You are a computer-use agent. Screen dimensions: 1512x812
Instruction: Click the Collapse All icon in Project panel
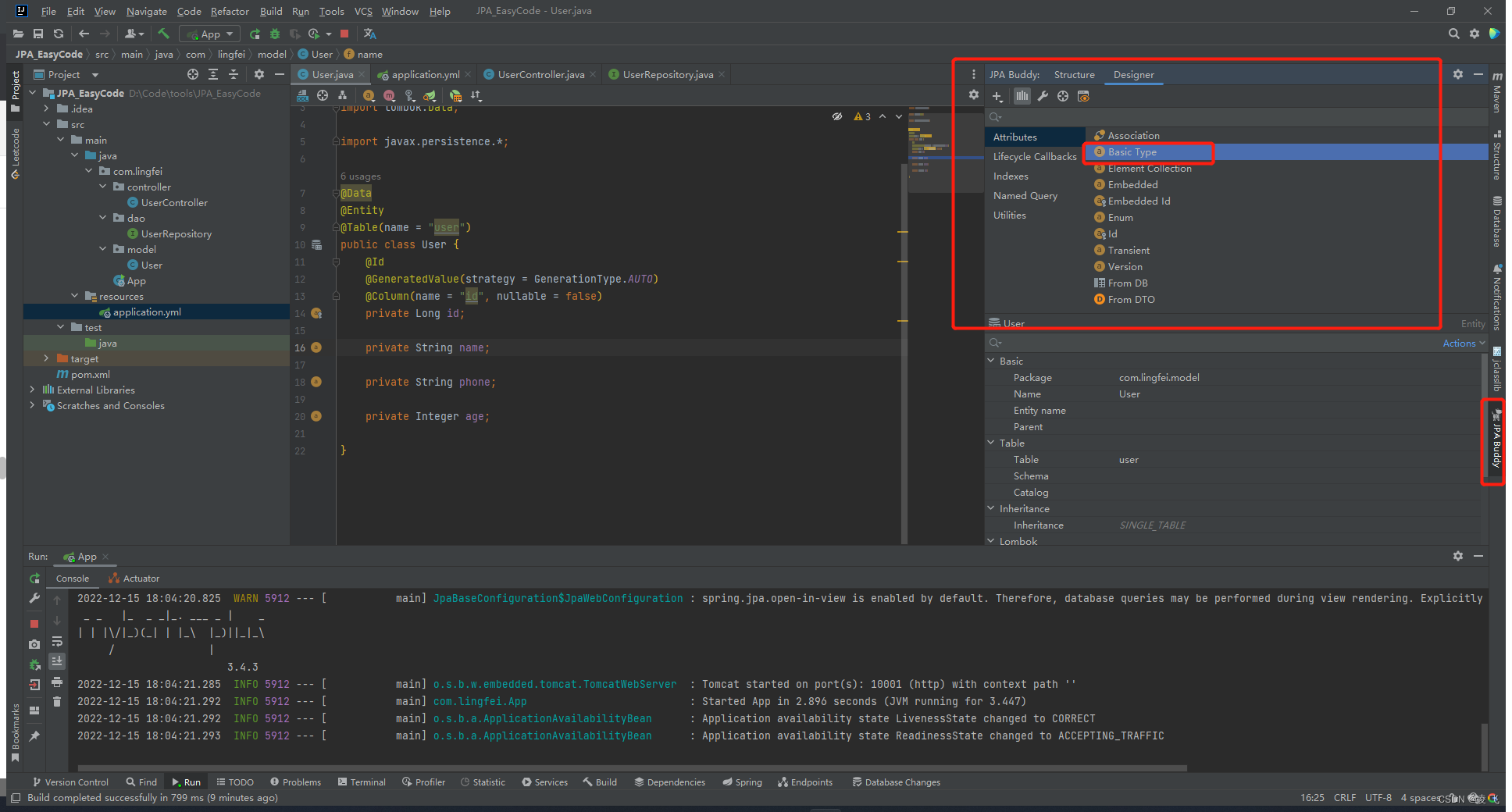234,74
